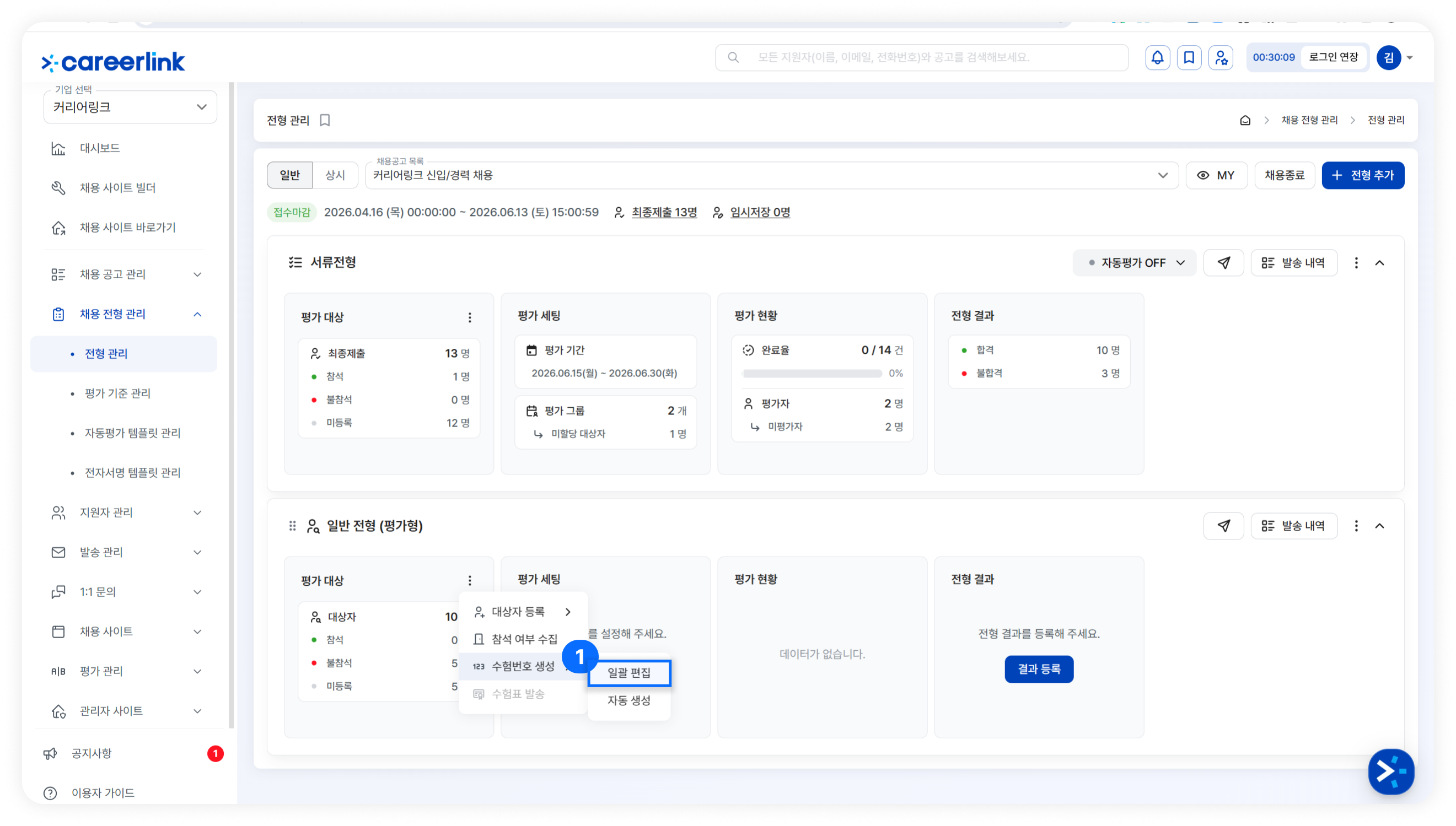Click the profile avatar 김
Viewport: 1456px width, 826px height.
tap(1389, 57)
